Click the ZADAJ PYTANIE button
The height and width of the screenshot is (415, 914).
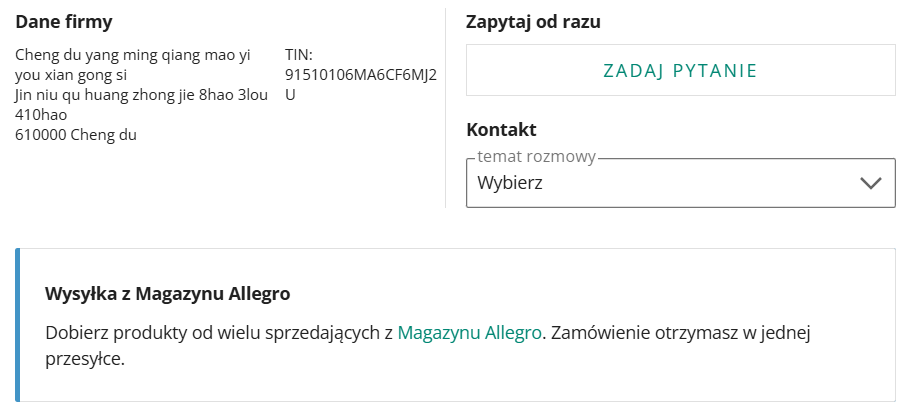680,70
